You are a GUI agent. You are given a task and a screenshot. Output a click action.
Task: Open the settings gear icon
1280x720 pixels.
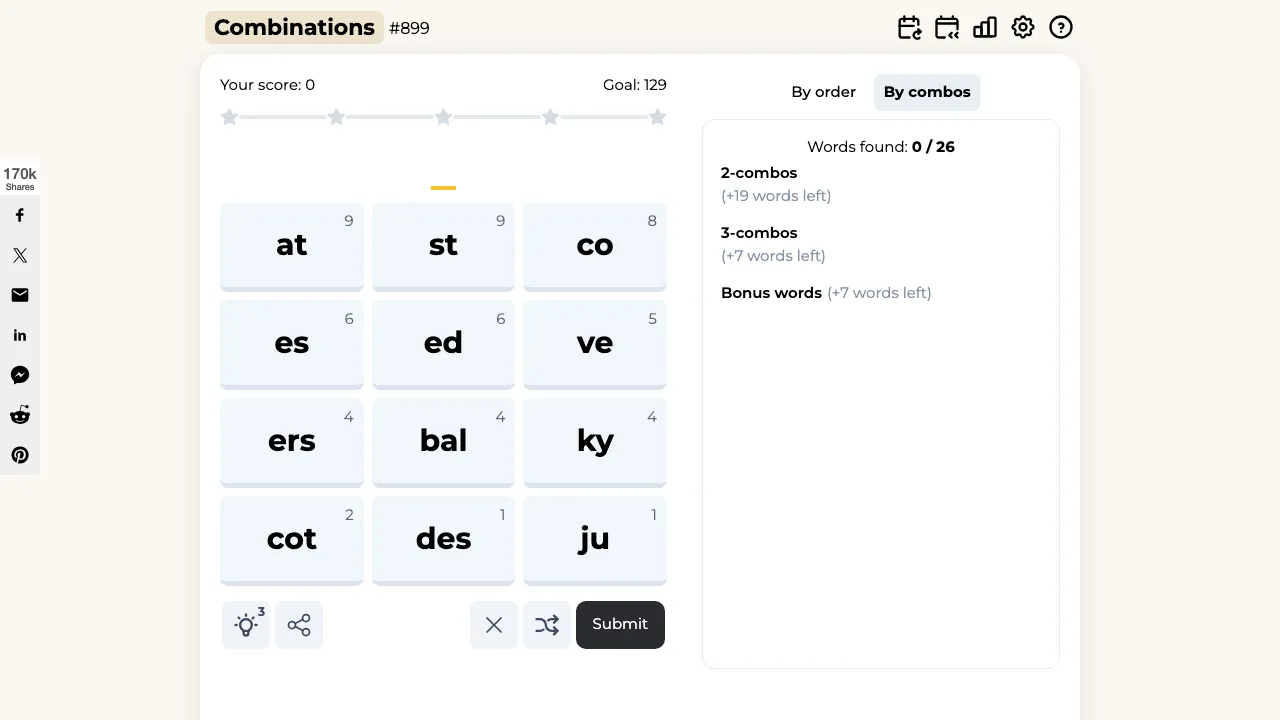(x=1023, y=28)
